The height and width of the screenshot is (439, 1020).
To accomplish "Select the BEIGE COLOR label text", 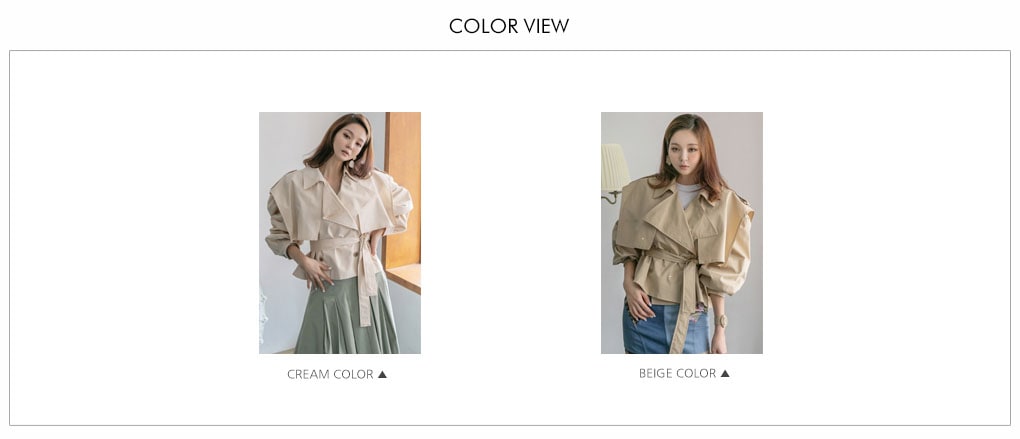I will [x=677, y=373].
